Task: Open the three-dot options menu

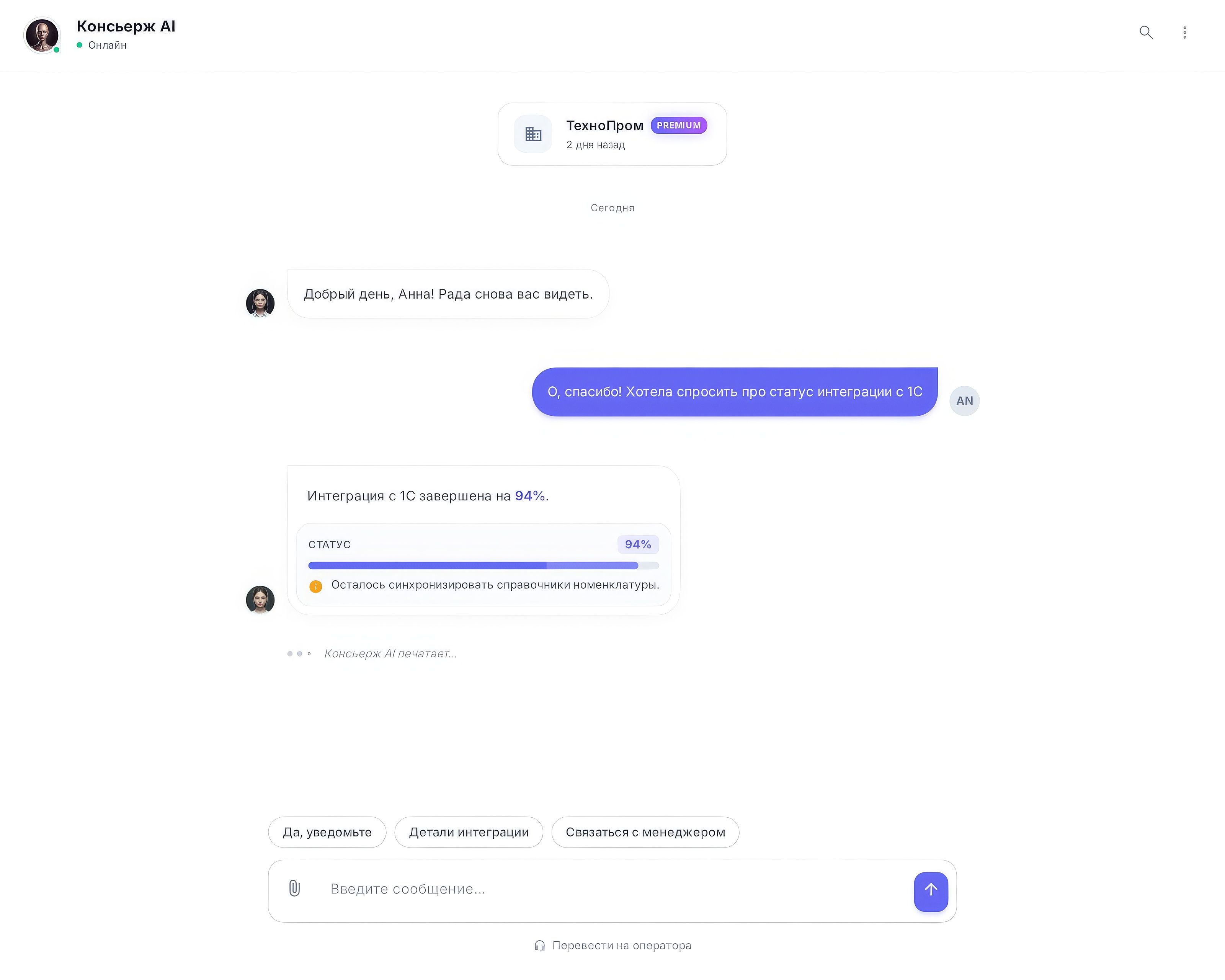Action: coord(1185,33)
